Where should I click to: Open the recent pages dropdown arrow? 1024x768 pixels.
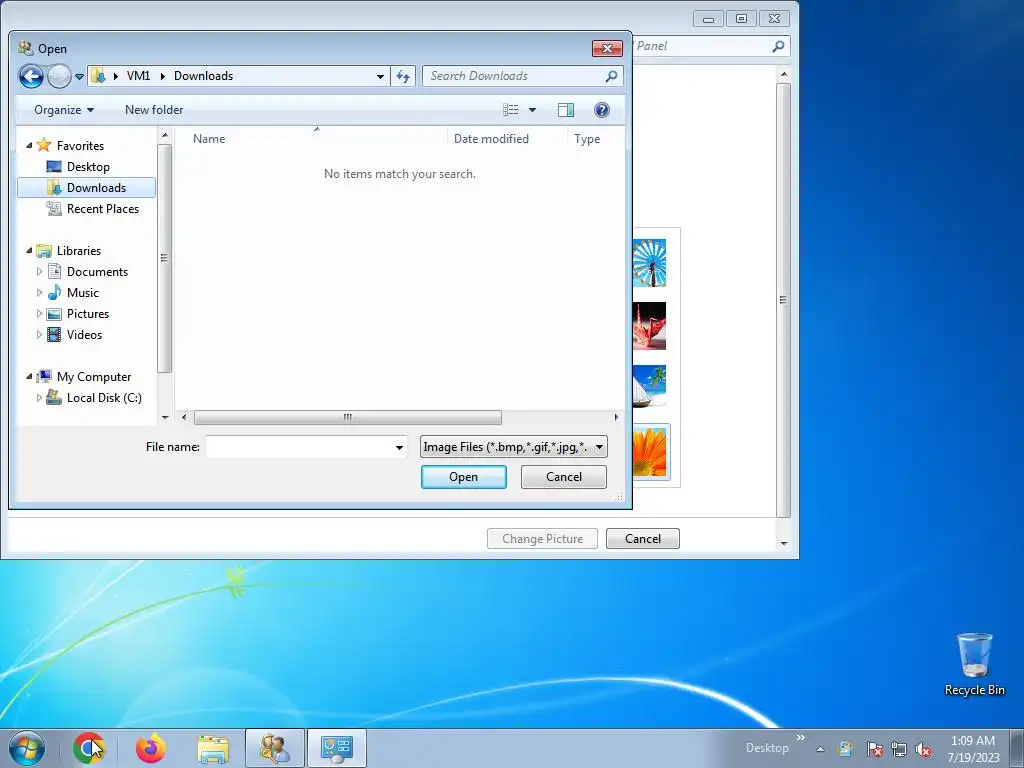coord(79,76)
